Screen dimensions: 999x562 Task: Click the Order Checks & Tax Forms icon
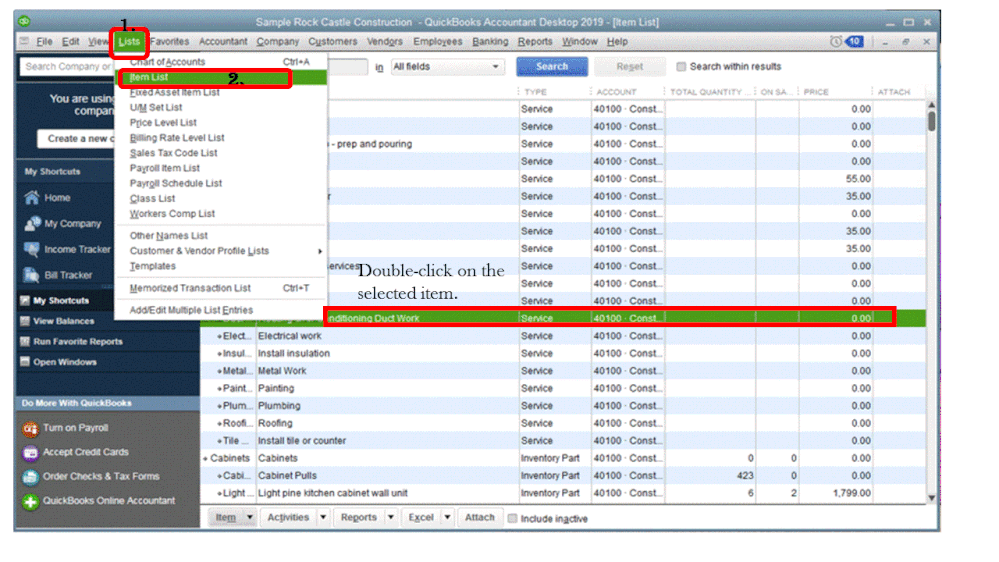pos(30,477)
